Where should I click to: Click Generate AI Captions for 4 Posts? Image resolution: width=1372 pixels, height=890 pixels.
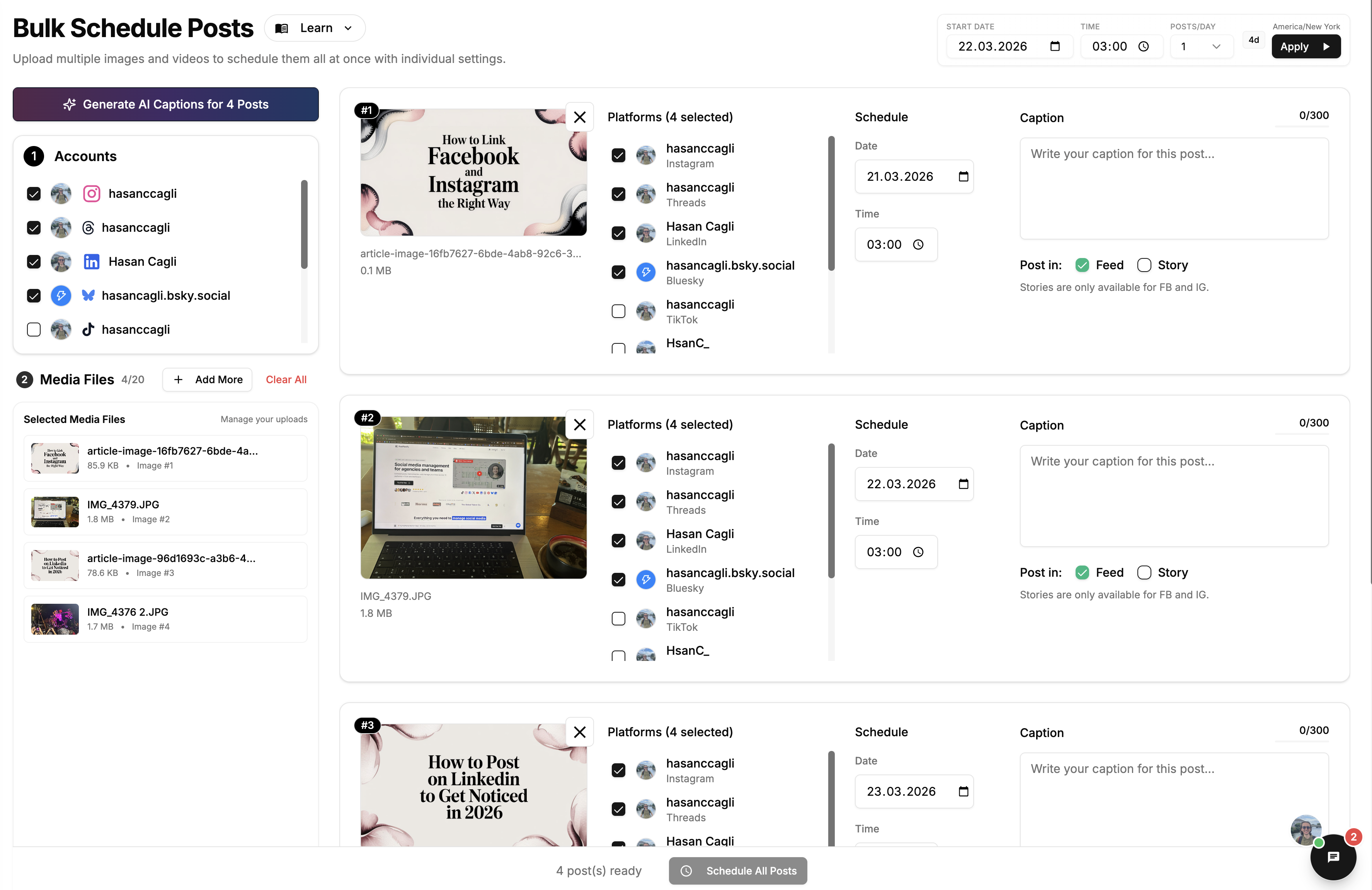[165, 104]
